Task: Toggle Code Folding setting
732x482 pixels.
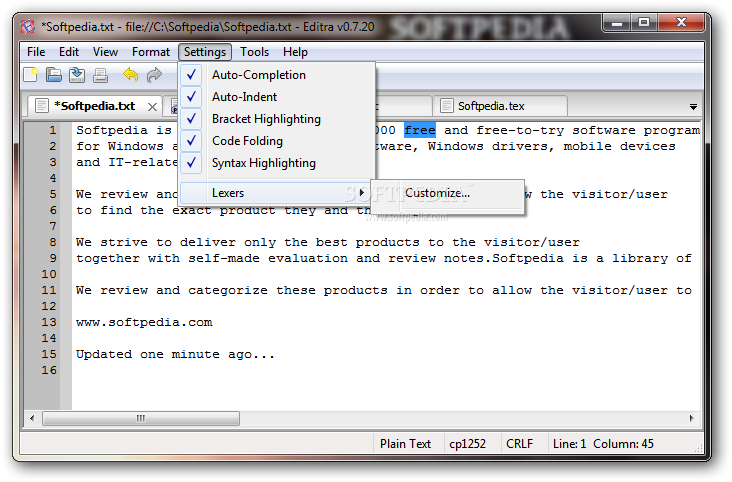Action: point(277,141)
